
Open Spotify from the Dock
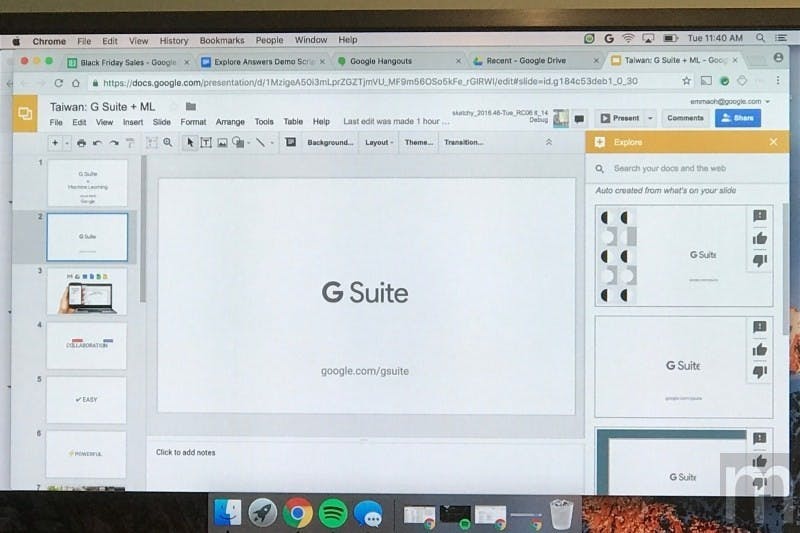point(333,513)
